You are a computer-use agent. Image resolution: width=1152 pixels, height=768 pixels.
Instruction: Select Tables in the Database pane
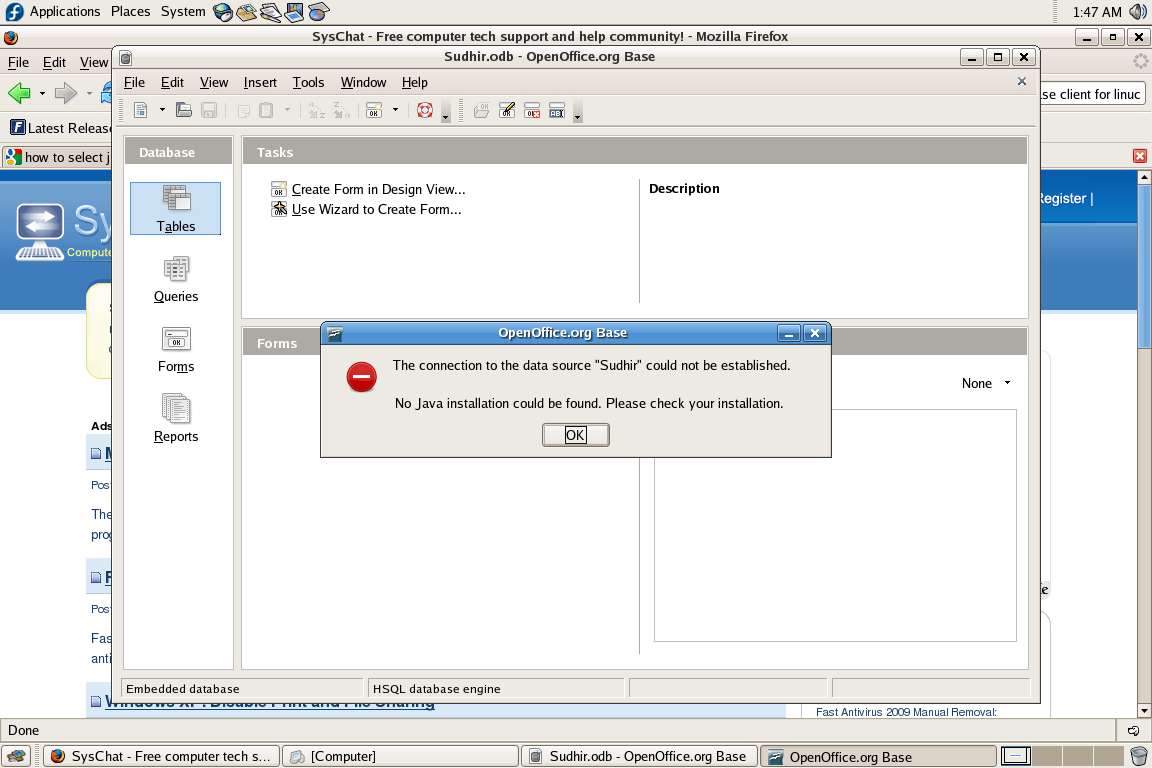click(176, 209)
